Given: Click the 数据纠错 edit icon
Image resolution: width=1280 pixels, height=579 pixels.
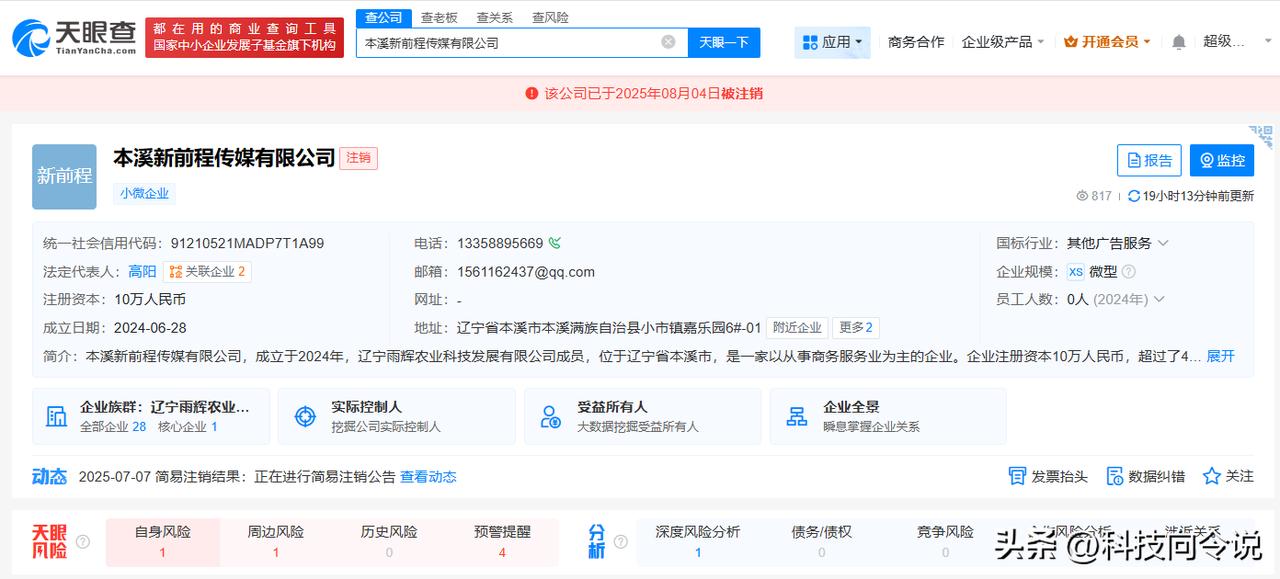Looking at the screenshot, I should pos(1115,476).
